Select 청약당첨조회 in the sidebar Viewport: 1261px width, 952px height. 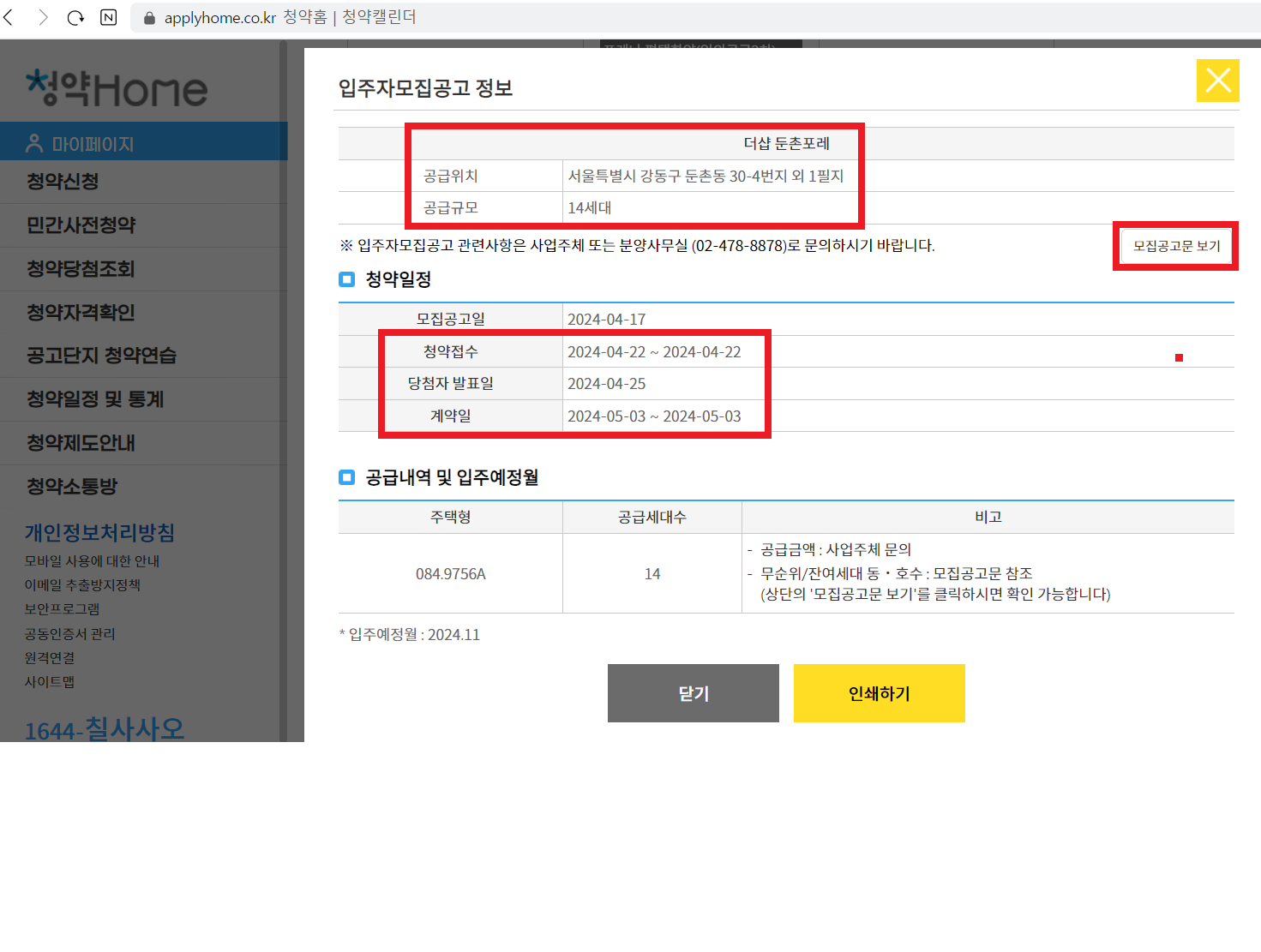coord(80,269)
